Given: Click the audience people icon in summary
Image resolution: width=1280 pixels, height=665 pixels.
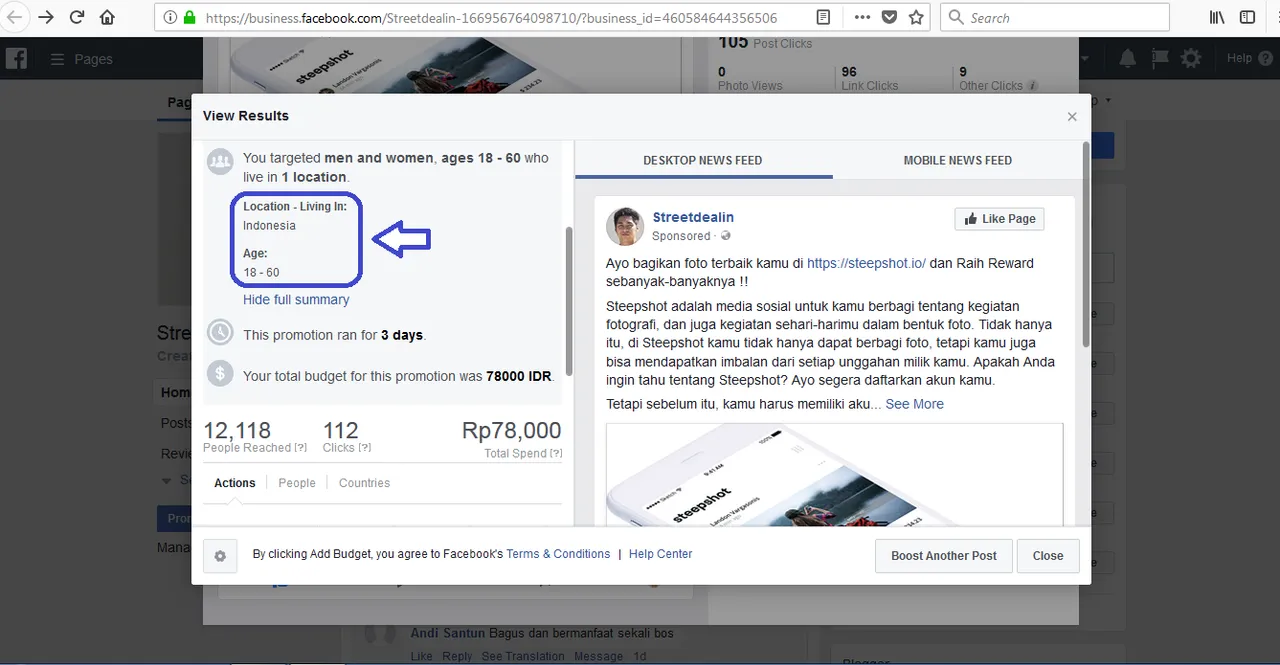Looking at the screenshot, I should (220, 160).
